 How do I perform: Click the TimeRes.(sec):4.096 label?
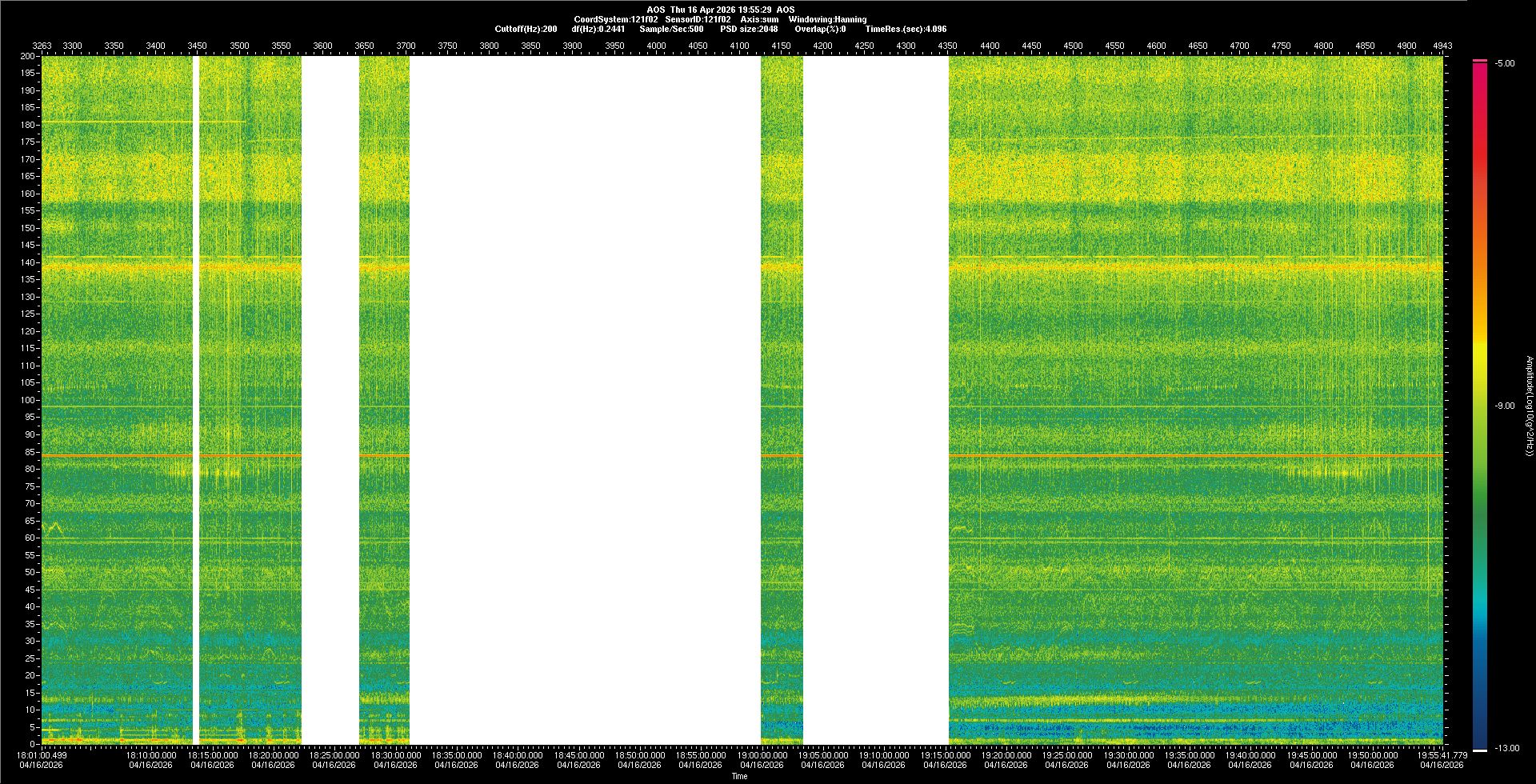[906, 29]
